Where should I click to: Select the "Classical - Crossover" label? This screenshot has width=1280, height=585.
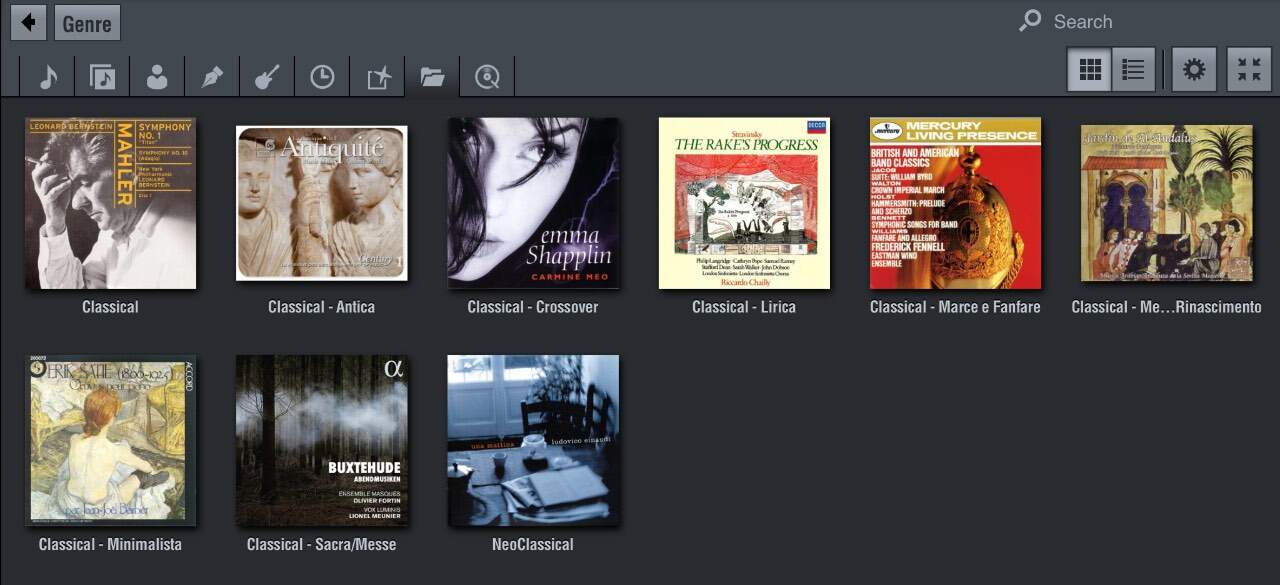pyautogui.click(x=533, y=307)
